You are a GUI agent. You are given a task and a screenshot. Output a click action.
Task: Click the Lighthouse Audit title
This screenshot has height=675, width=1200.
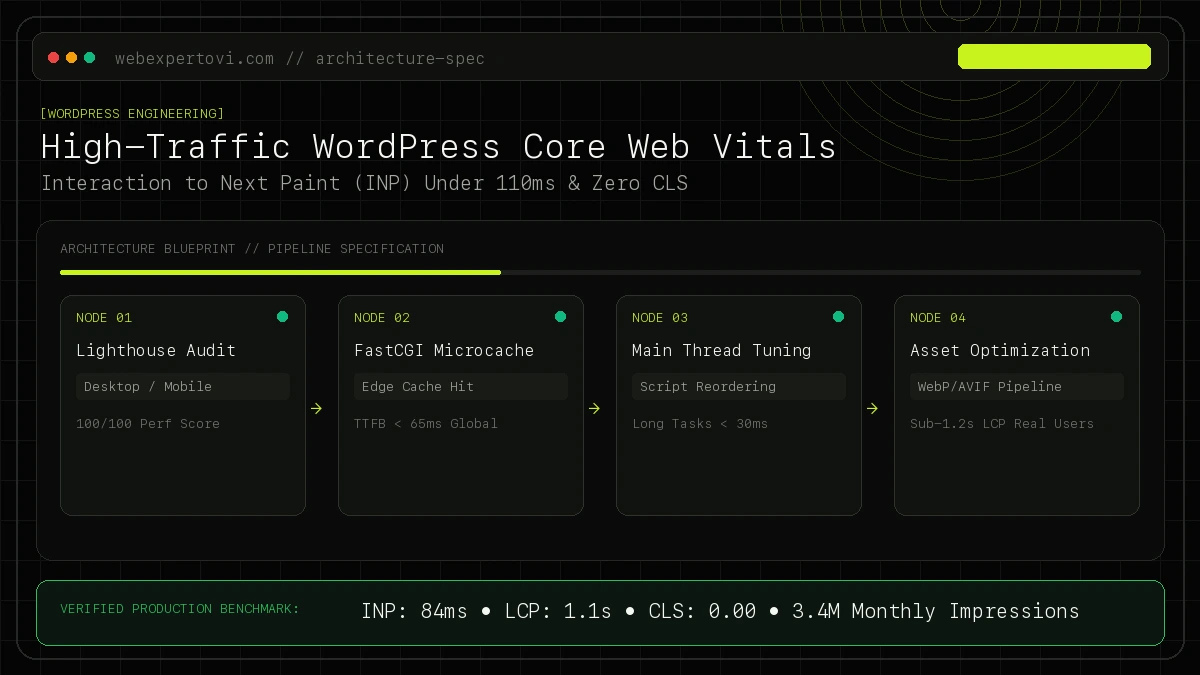tap(156, 350)
